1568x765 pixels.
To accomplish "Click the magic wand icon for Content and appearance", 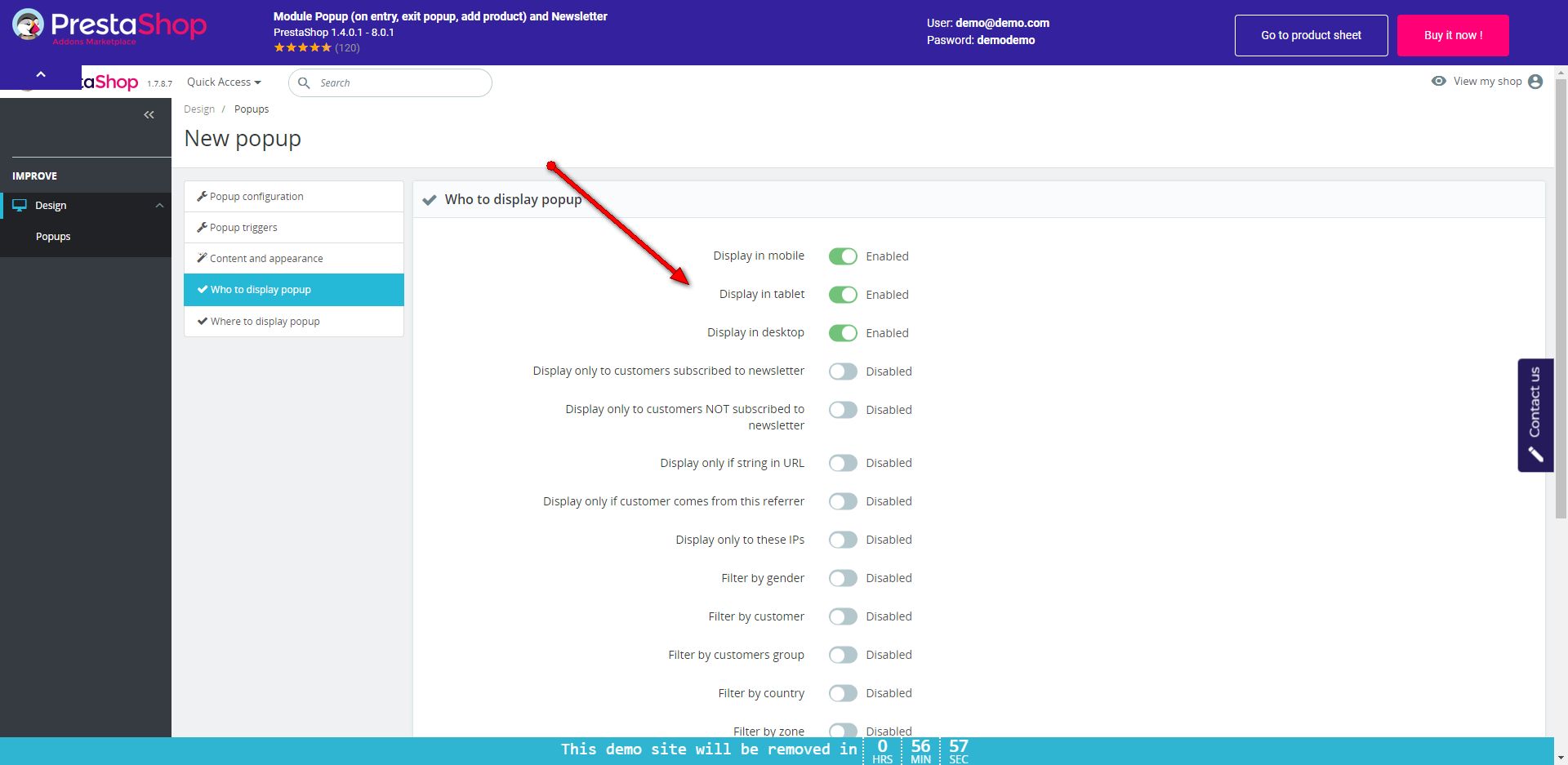I will pyautogui.click(x=202, y=258).
